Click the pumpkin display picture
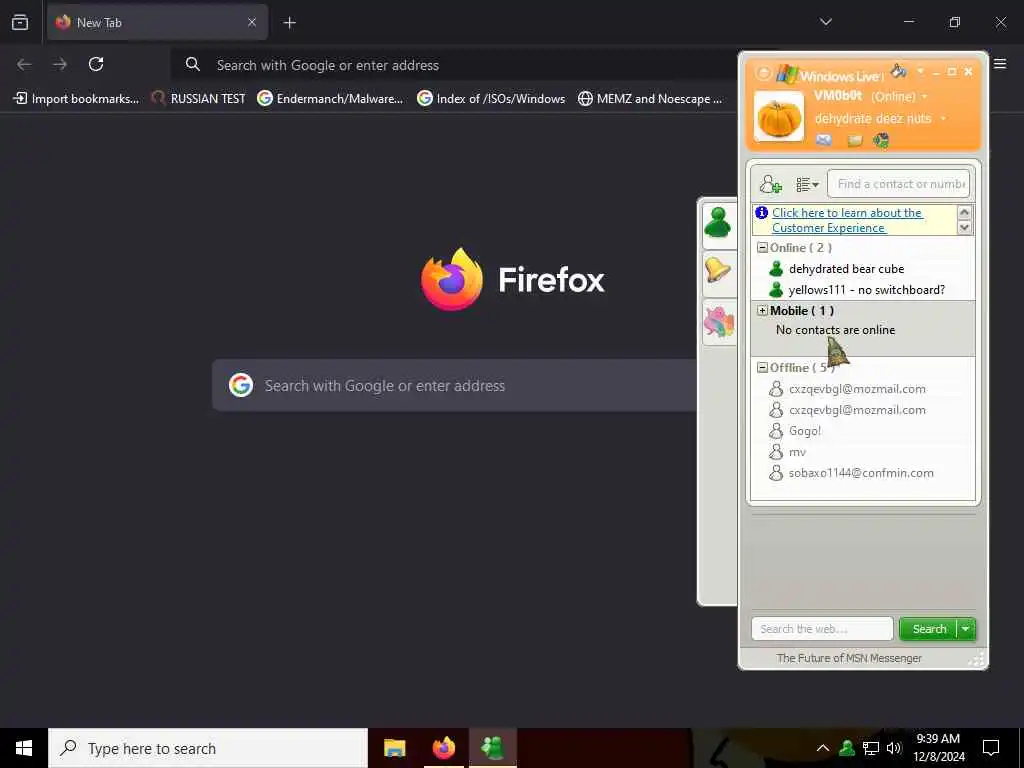The height and width of the screenshot is (768, 1024). (778, 116)
